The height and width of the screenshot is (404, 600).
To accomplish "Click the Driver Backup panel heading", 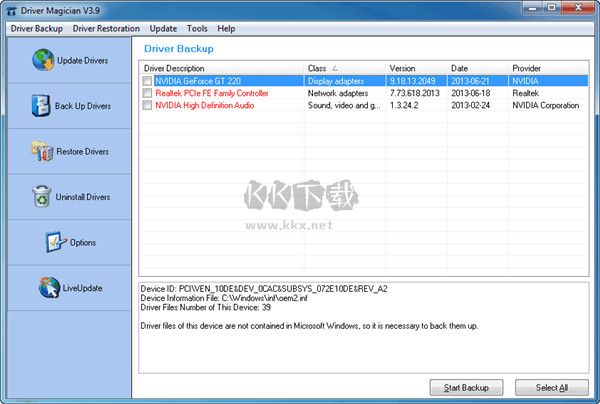I will 179,49.
